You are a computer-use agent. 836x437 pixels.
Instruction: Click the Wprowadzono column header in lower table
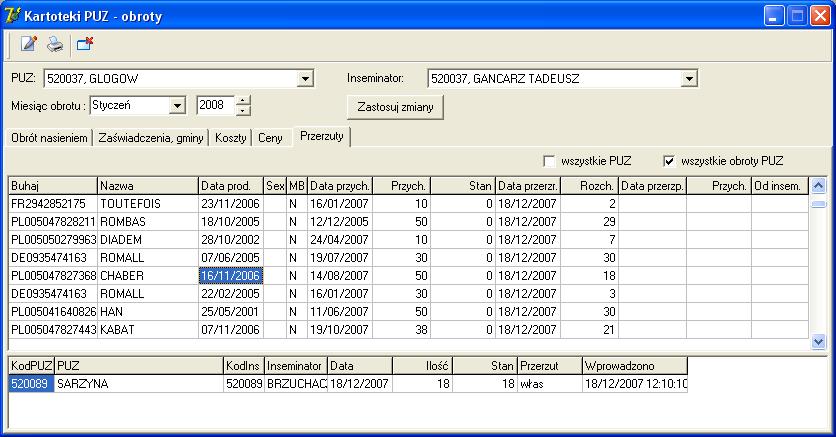point(634,366)
